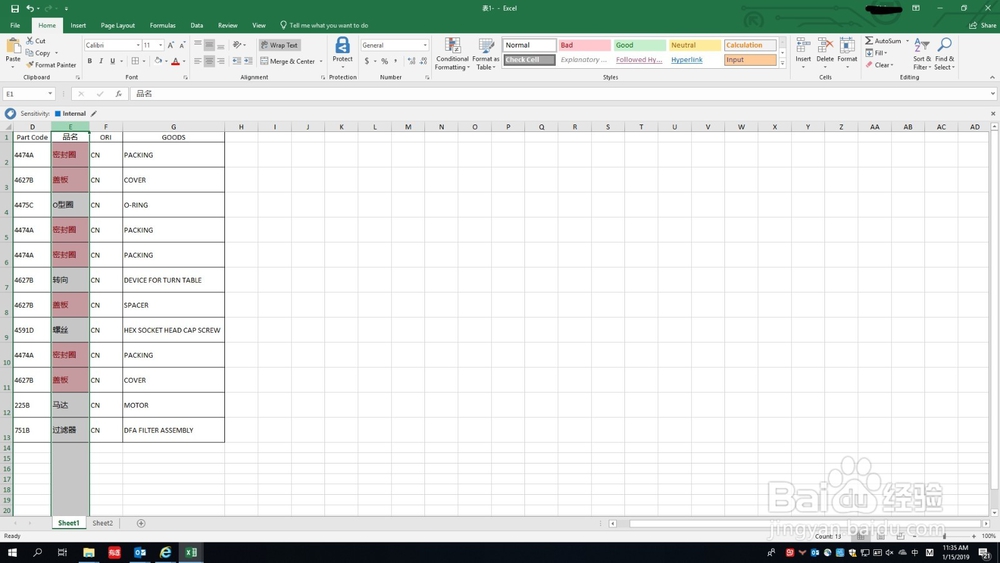Open Format as Table gallery
The image size is (1000, 563).
486,54
